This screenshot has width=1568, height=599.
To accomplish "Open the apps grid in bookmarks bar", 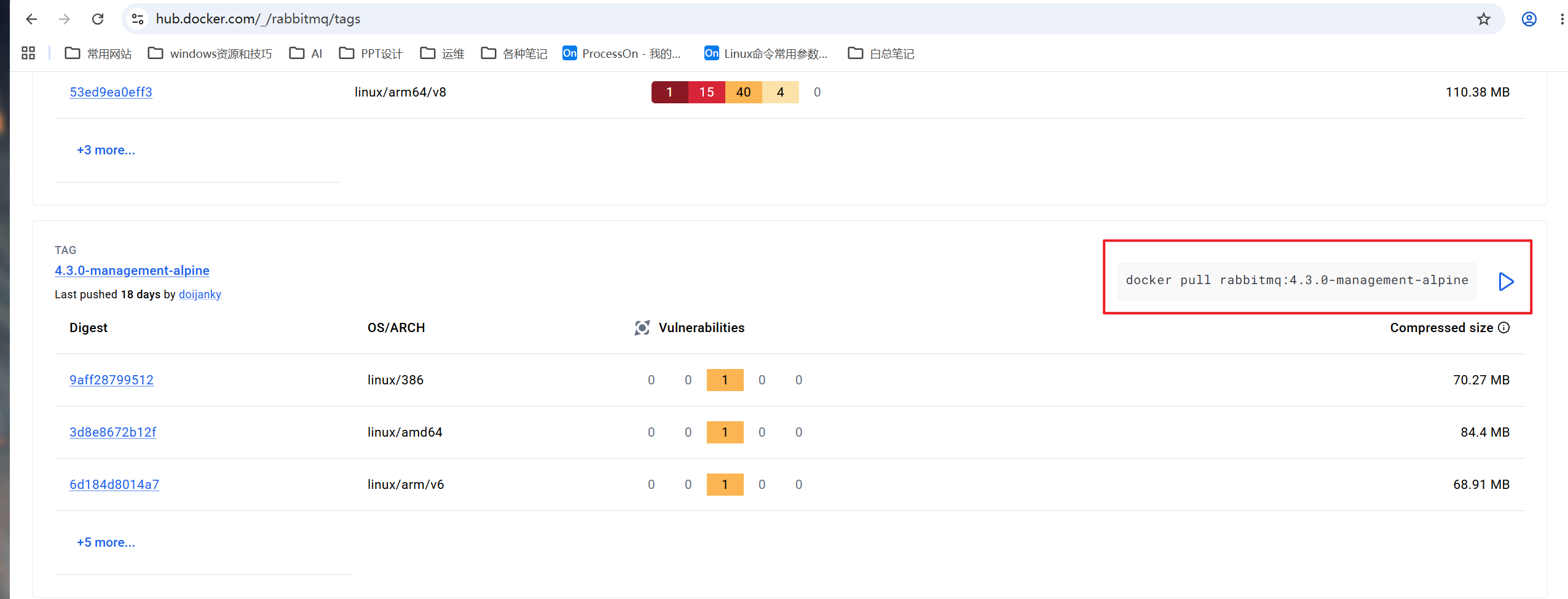I will click(28, 54).
